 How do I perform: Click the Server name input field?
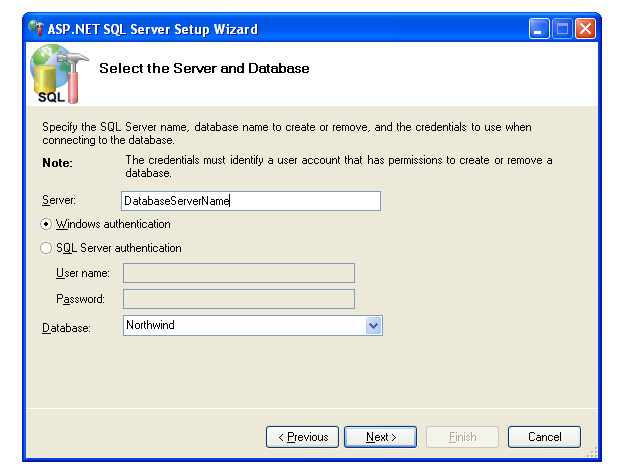[251, 201]
